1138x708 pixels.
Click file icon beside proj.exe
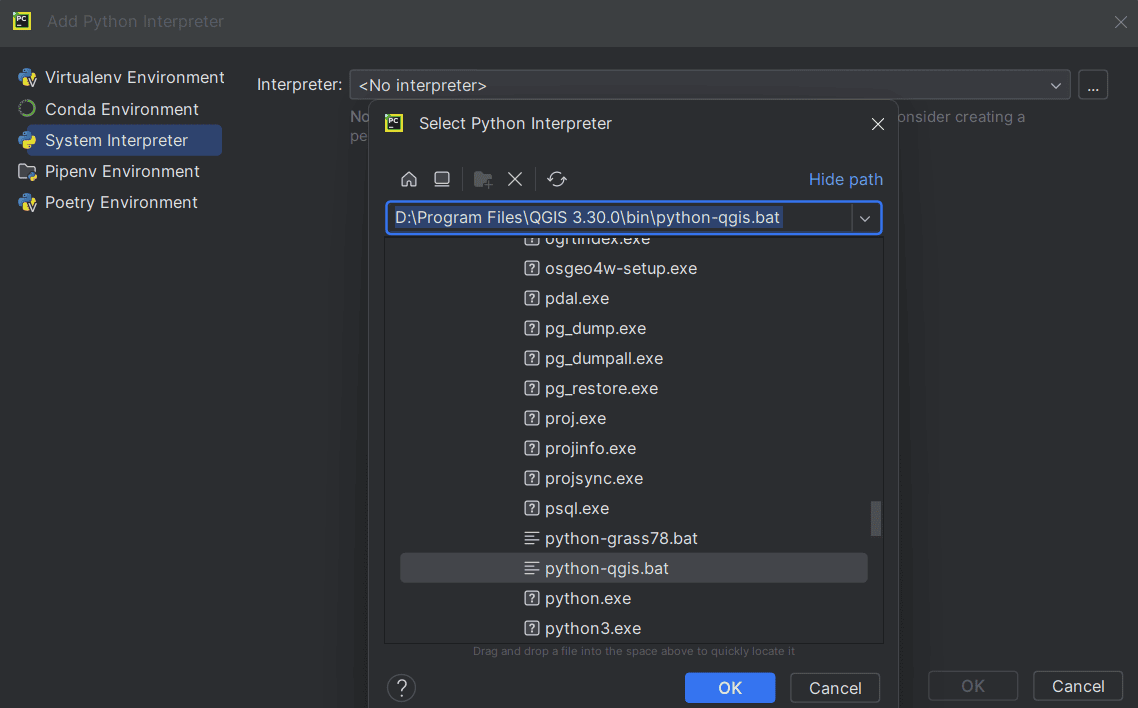[531, 419]
